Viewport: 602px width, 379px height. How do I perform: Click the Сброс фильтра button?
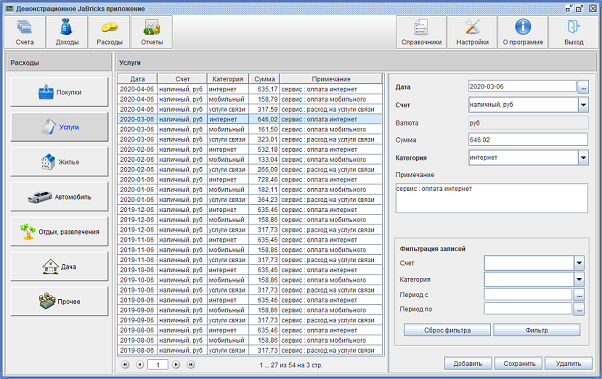tap(447, 330)
